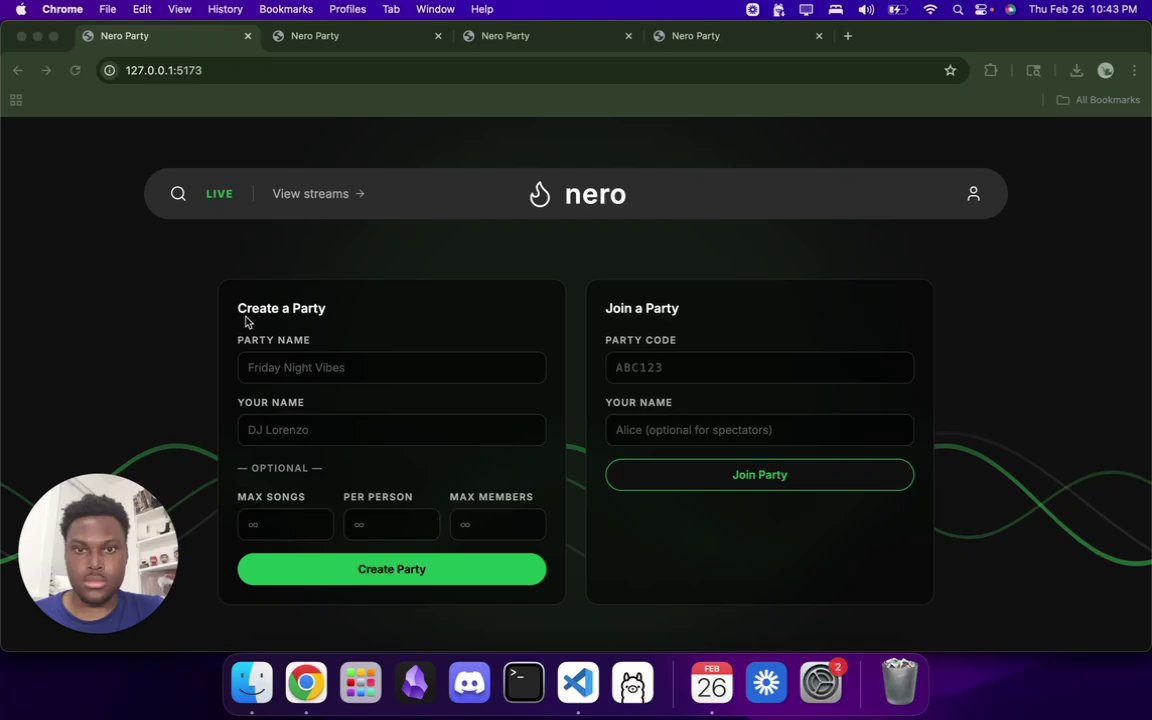1152x720 pixels.
Task: Focus the Party Code field
Action: tap(760, 367)
